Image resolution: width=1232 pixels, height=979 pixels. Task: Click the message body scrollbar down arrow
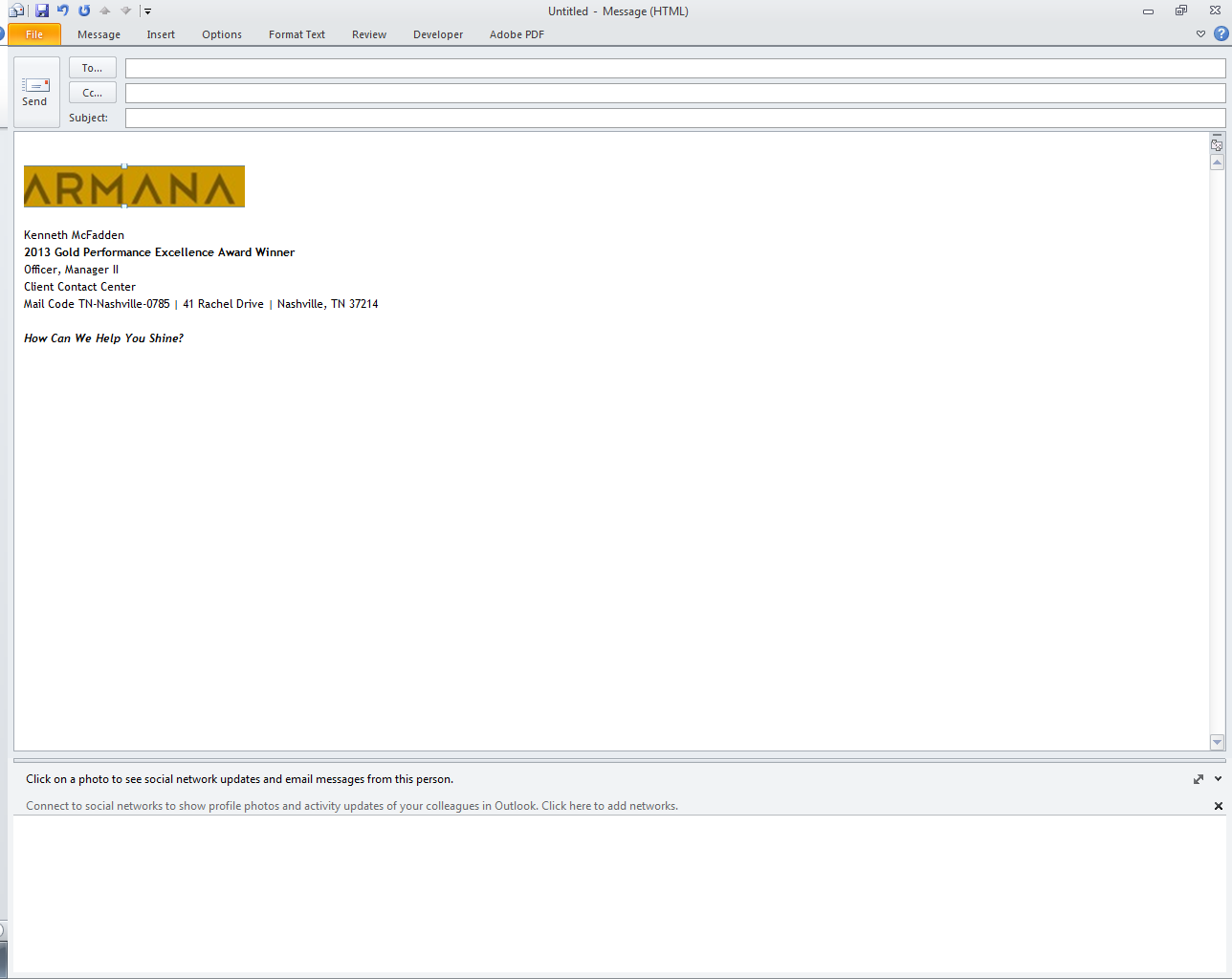click(1217, 742)
